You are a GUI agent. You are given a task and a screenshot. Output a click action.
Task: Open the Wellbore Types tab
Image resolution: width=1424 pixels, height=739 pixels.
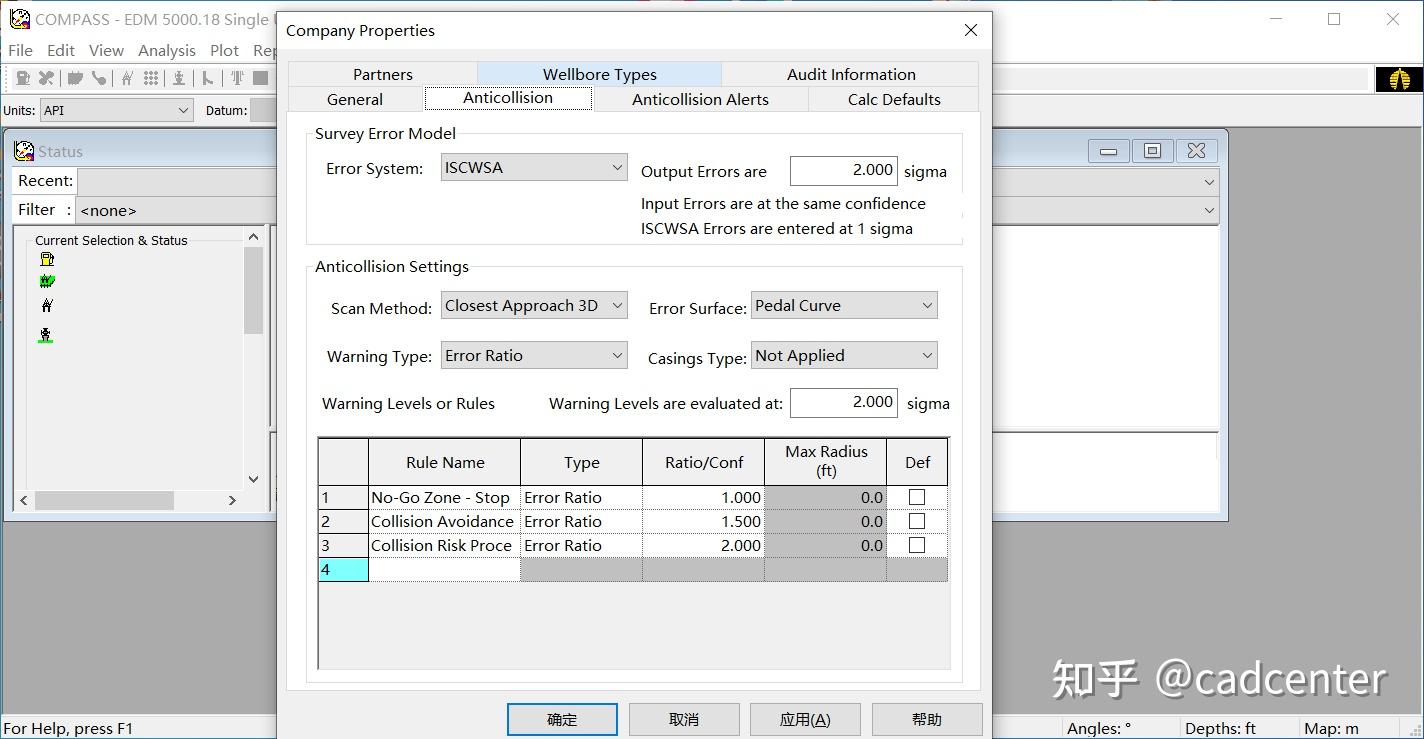(x=600, y=74)
